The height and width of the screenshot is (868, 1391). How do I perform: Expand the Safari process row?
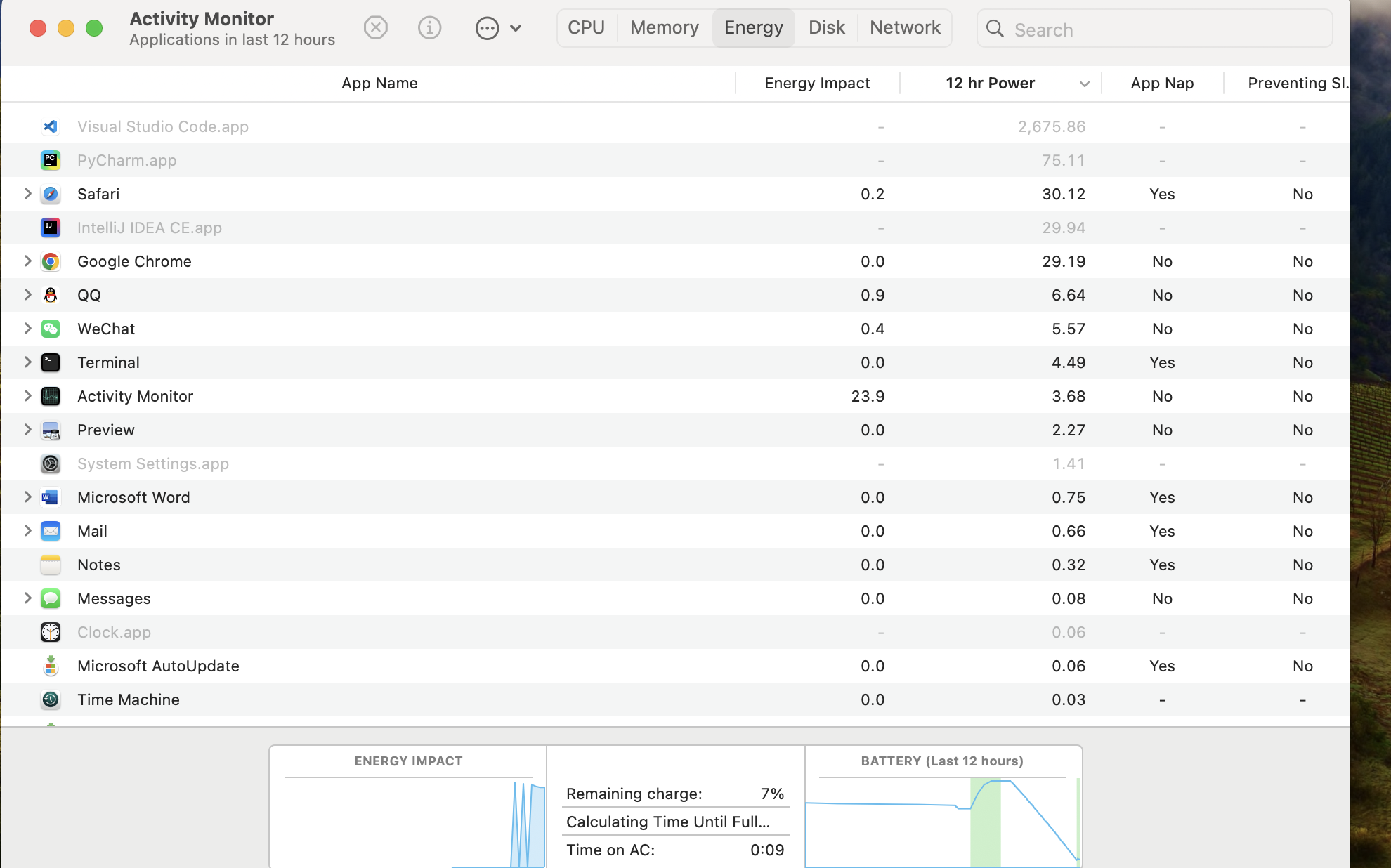tap(27, 194)
